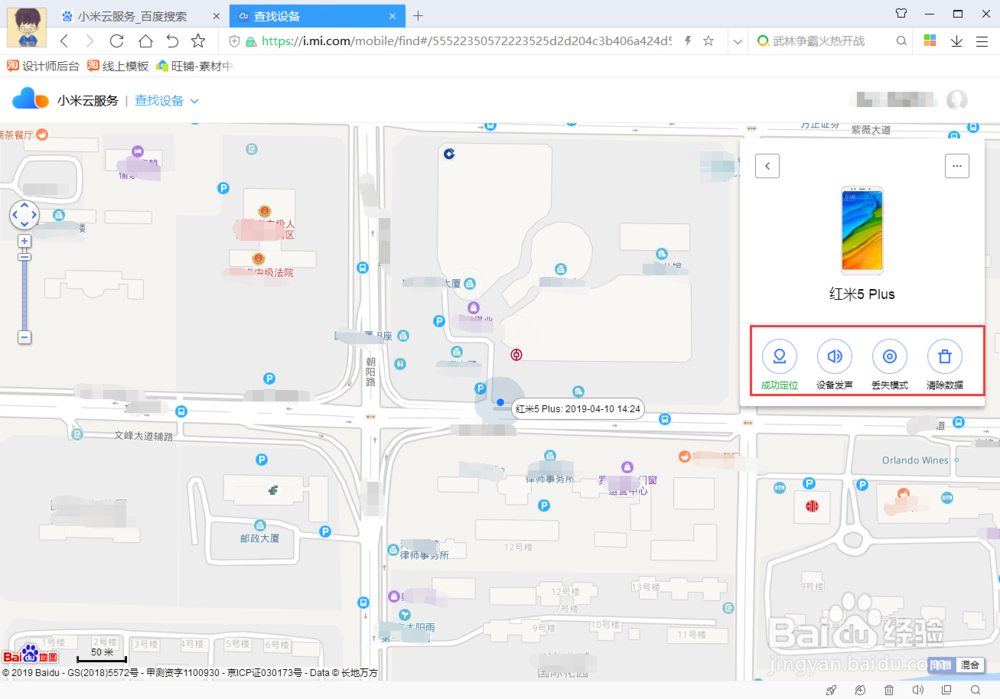Click the address bar URL field
Screen dimensions: 1000x699
466,41
